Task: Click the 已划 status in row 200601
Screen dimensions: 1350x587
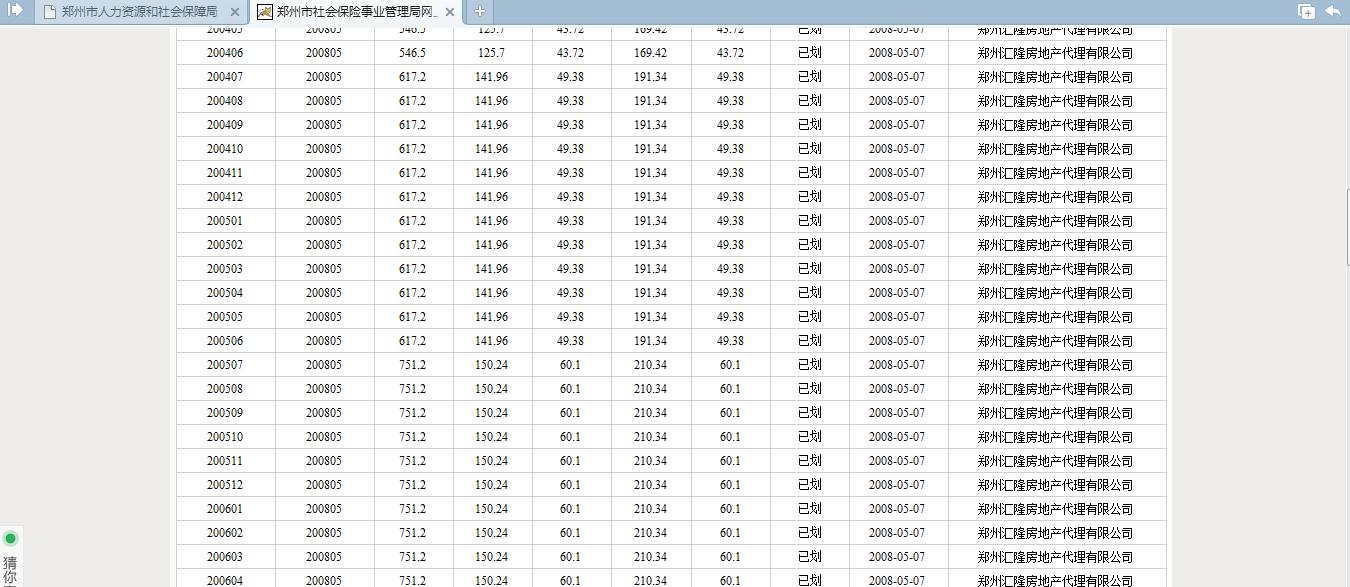Action: point(809,509)
